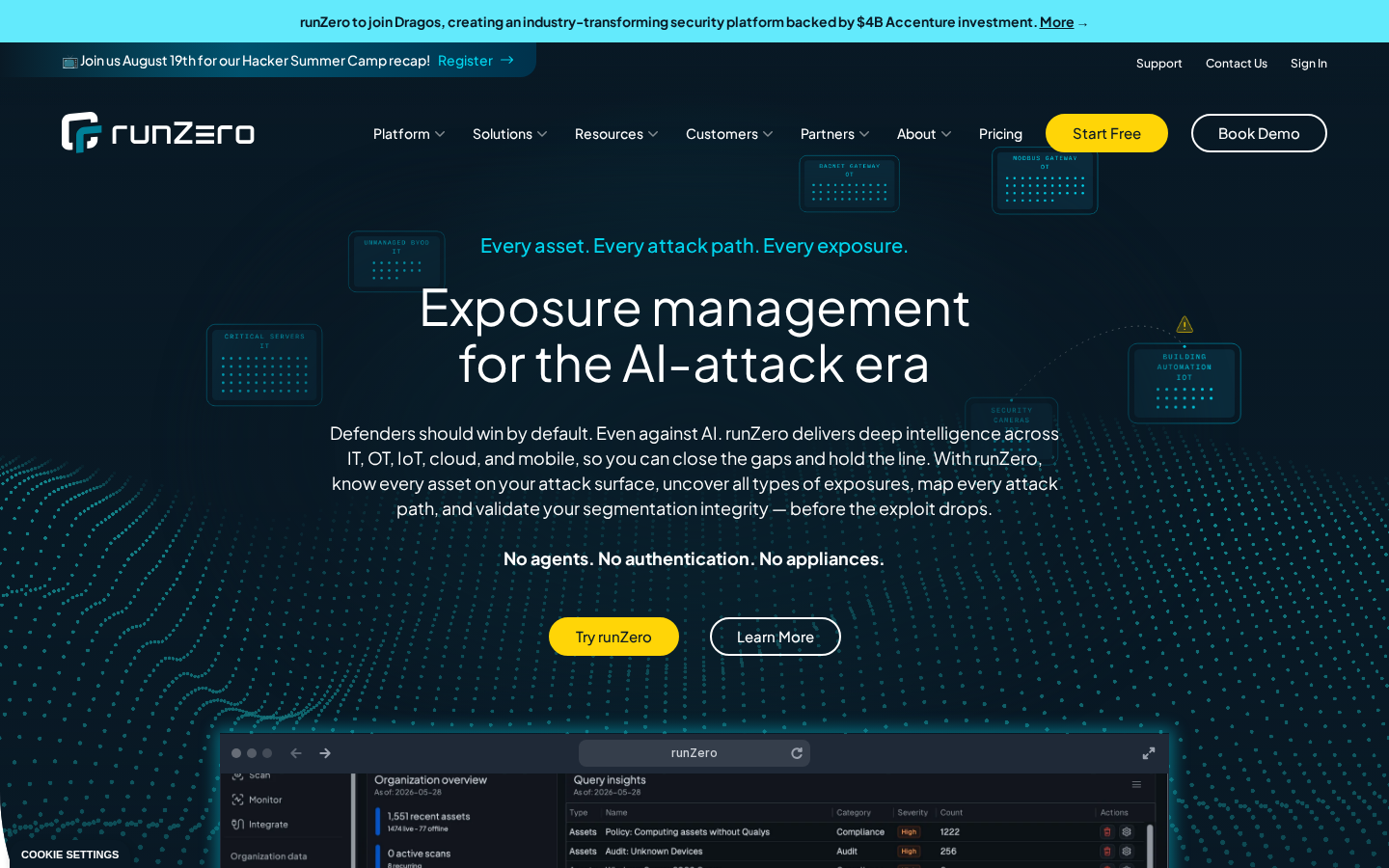Open the Support link
Image resolution: width=1389 pixels, height=868 pixels.
coord(1158,64)
